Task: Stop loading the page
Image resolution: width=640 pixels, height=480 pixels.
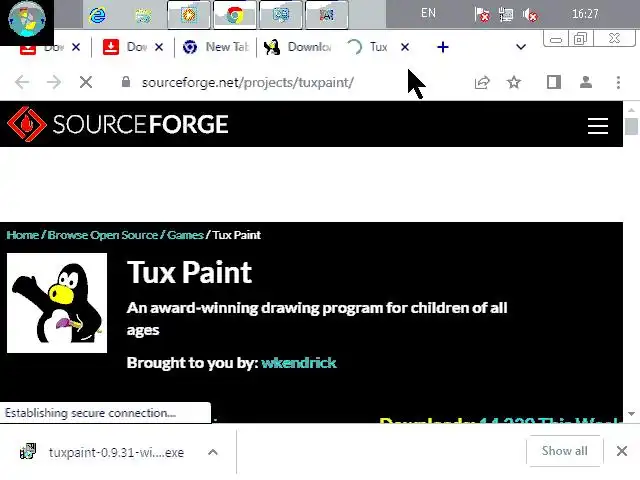Action: pyautogui.click(x=86, y=82)
